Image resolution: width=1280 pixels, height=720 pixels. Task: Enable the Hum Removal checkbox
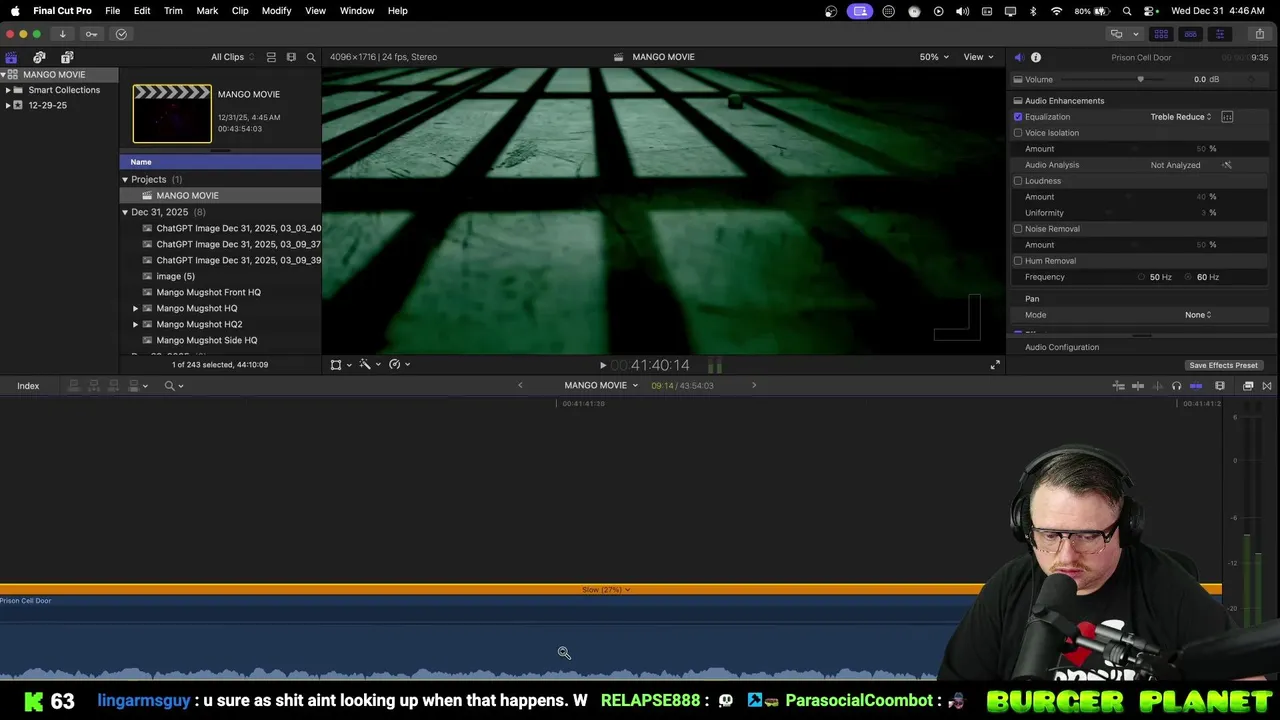1018,261
